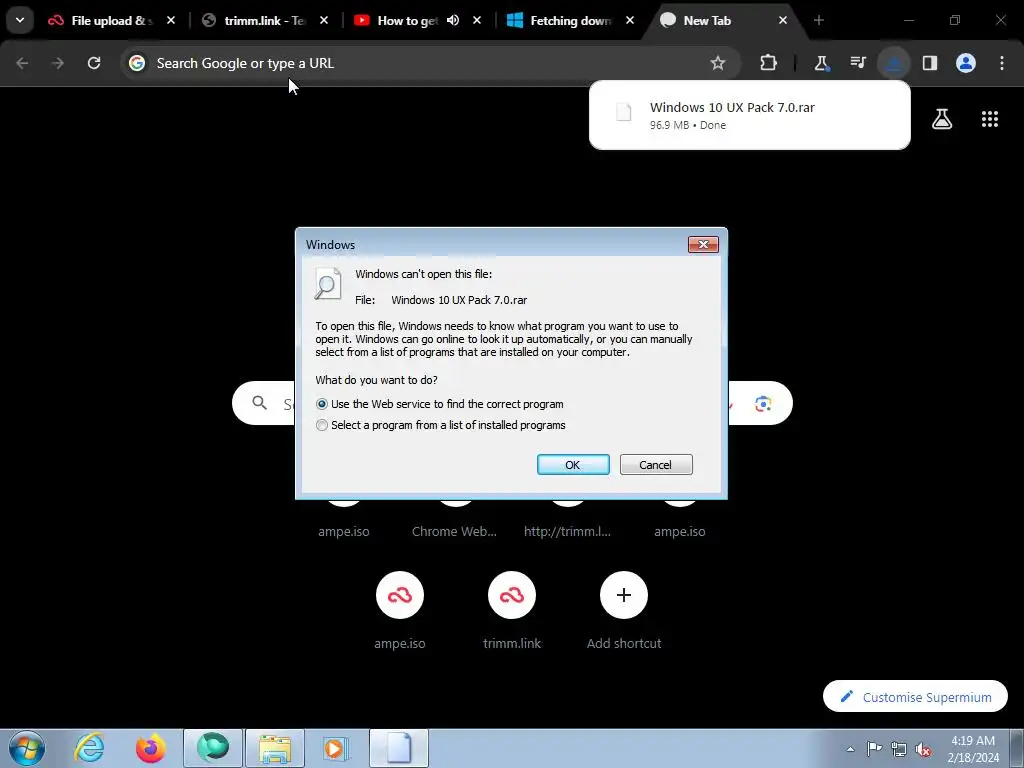The height and width of the screenshot is (768, 1024).
Task: Open Windows Media Player on taskbar
Action: (336, 748)
